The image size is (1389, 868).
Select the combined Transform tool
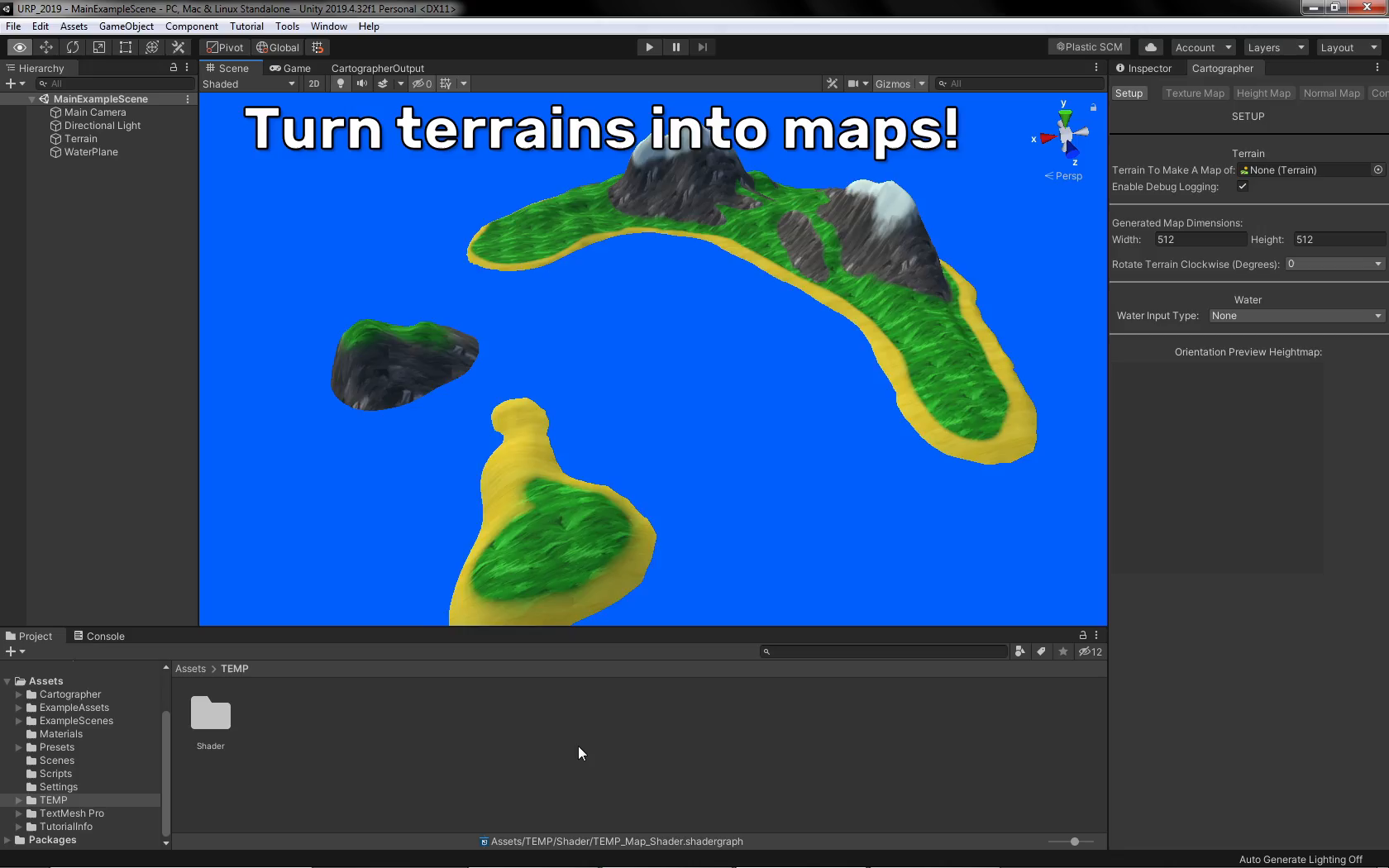coord(152,47)
